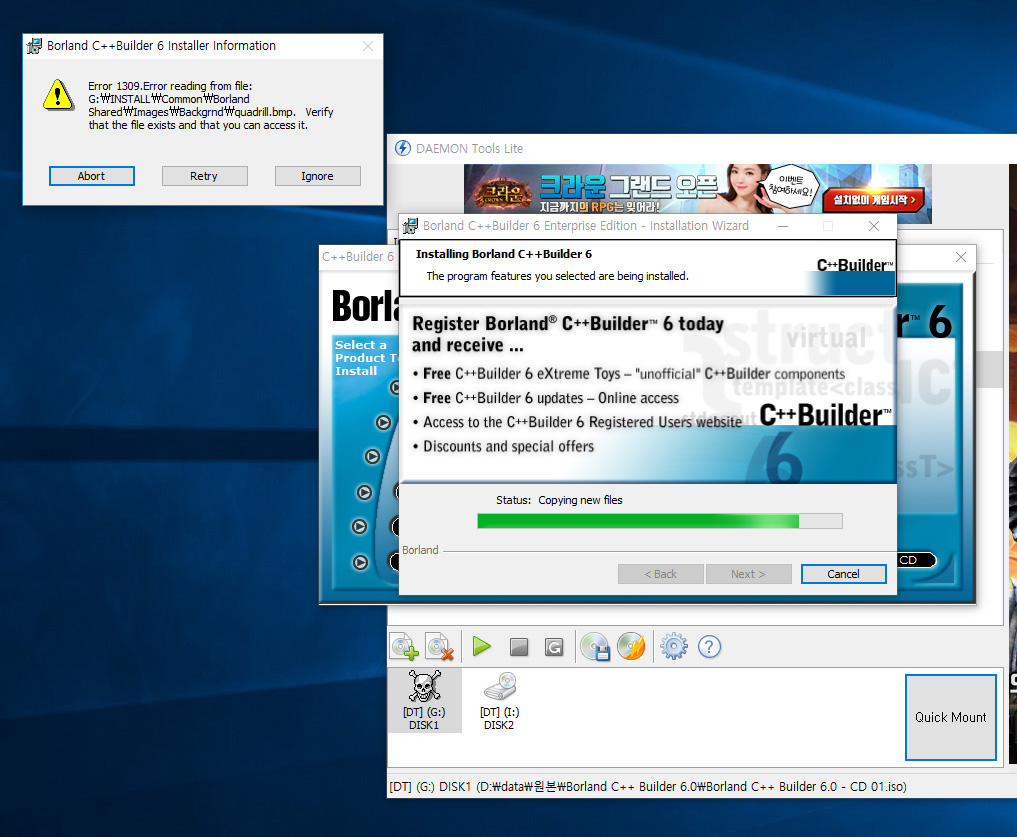The height and width of the screenshot is (837, 1017).
Task: Click the G toolbar icon beside stop
Action: coord(554,647)
